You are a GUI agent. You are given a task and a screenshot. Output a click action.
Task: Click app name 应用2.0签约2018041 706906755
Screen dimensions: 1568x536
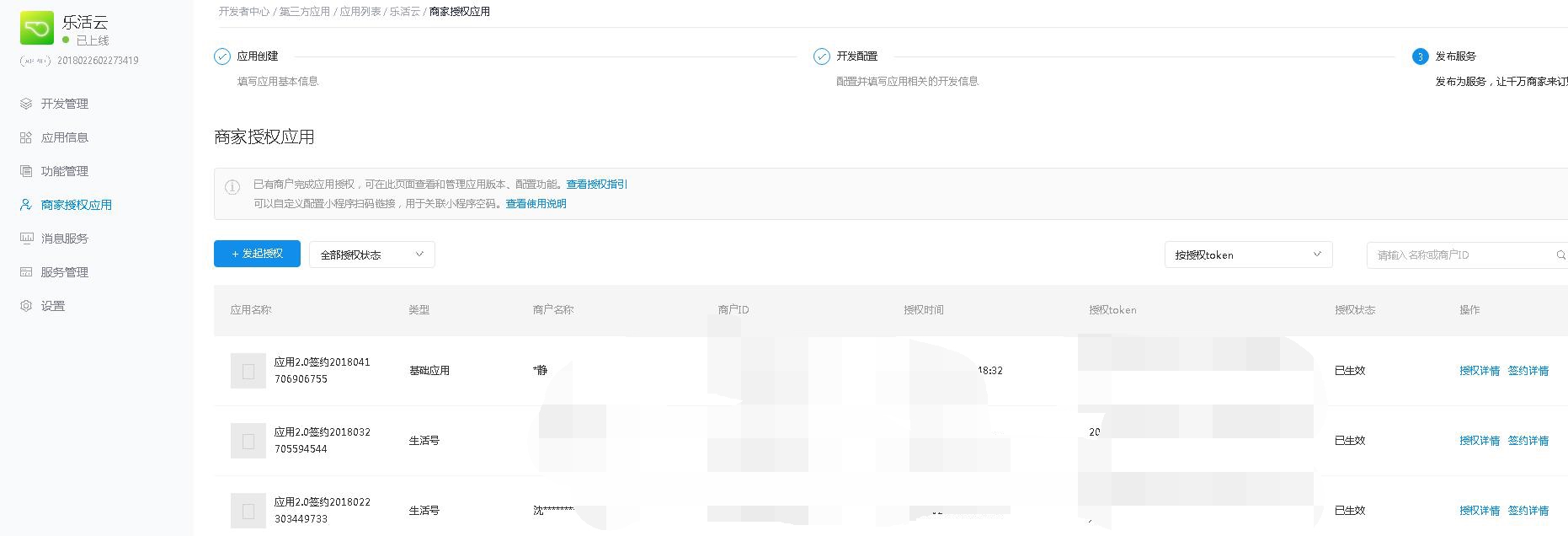click(x=323, y=371)
